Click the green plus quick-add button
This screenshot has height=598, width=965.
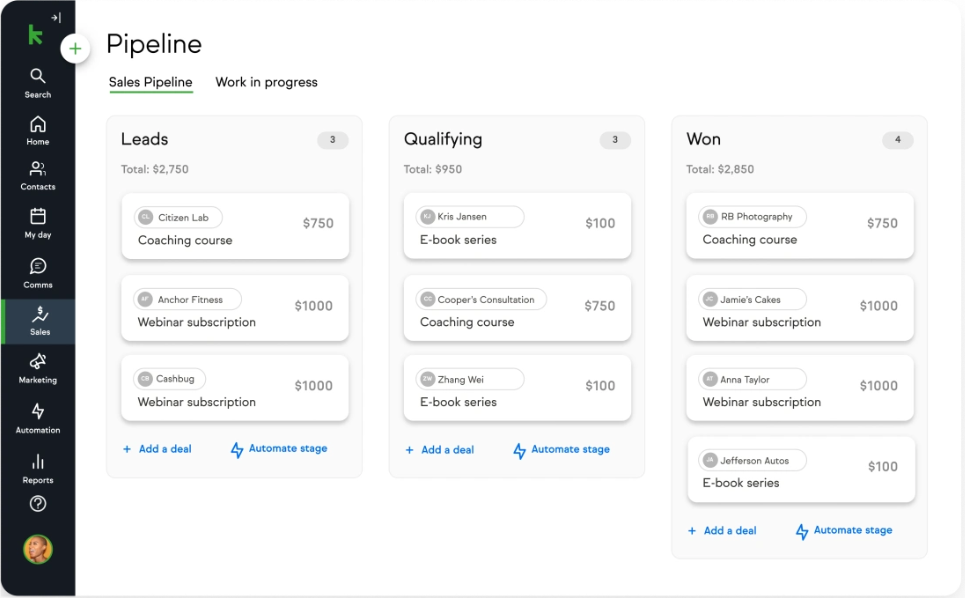[75, 48]
